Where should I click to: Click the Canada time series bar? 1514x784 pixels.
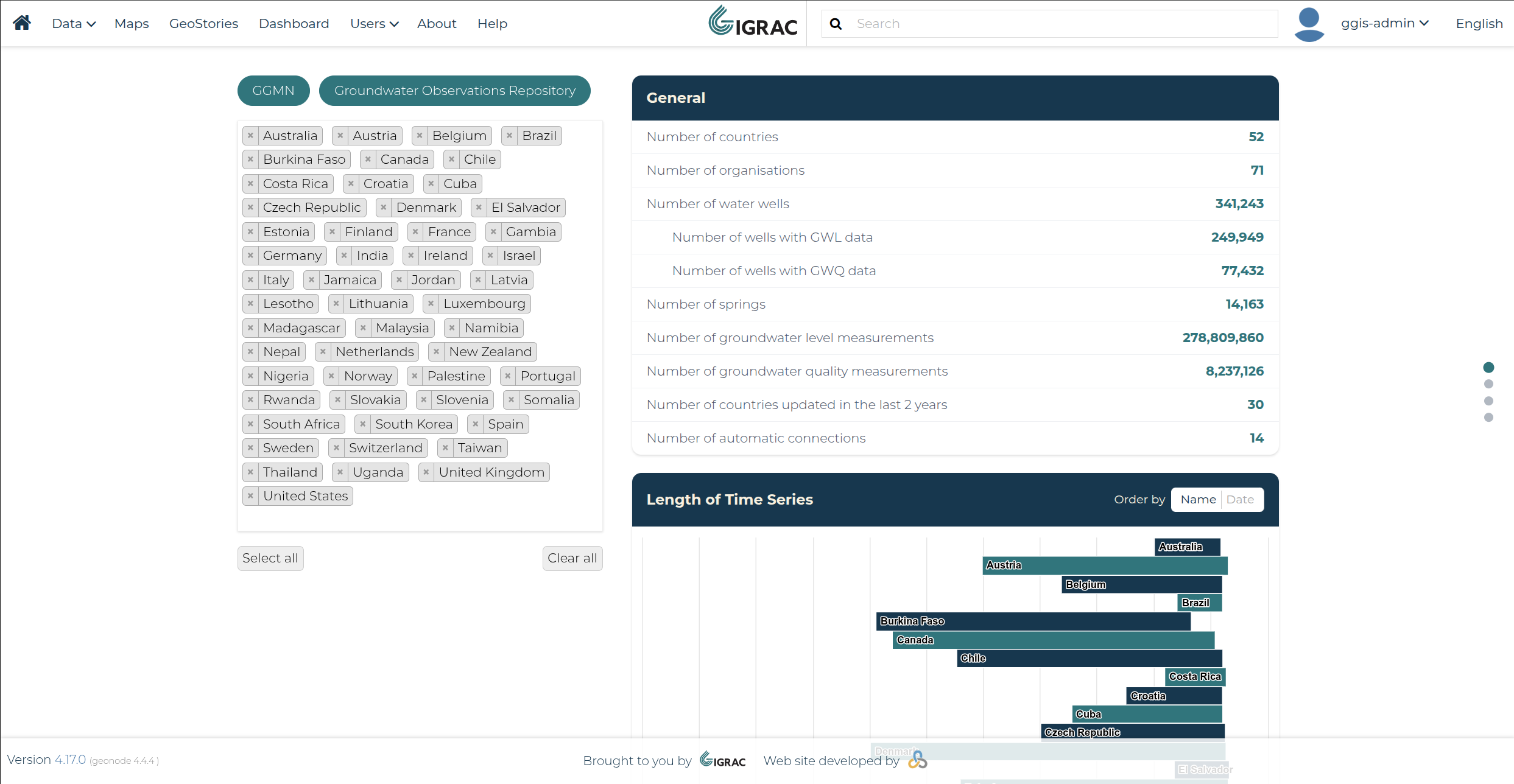[1054, 640]
